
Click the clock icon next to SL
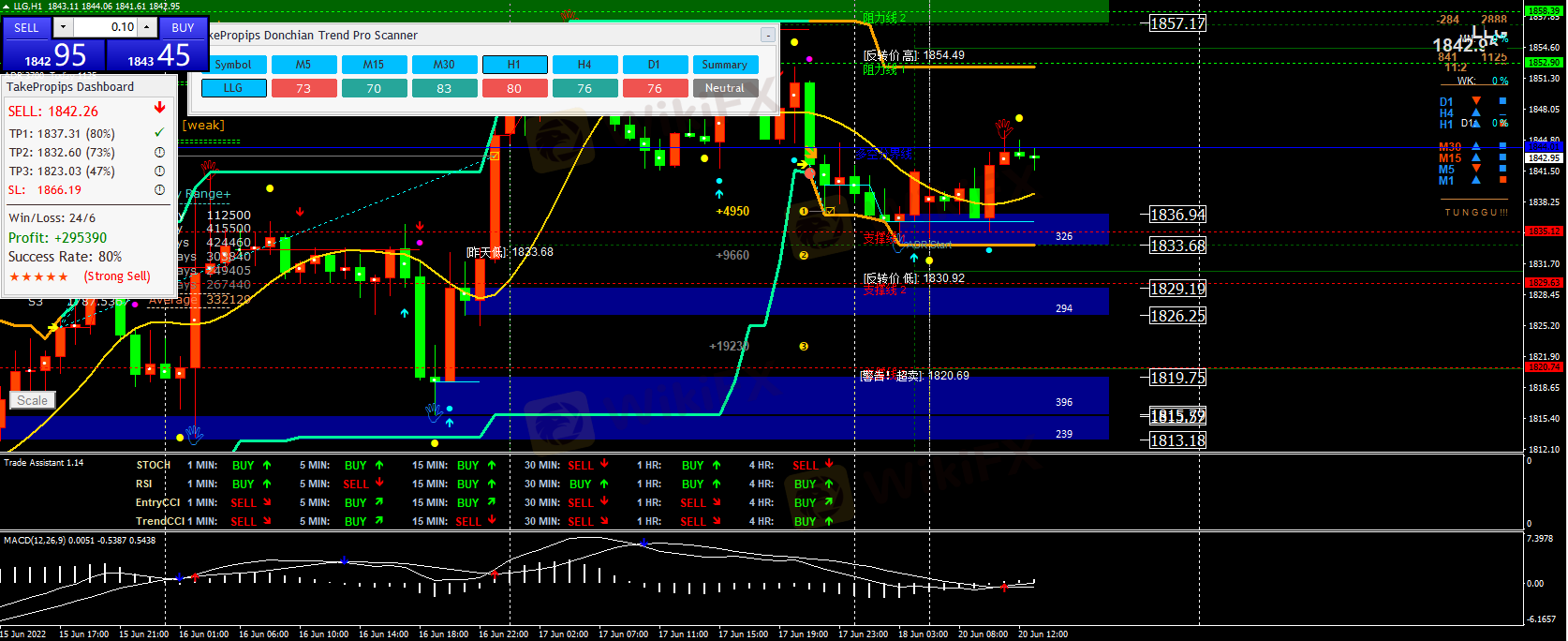pos(159,189)
